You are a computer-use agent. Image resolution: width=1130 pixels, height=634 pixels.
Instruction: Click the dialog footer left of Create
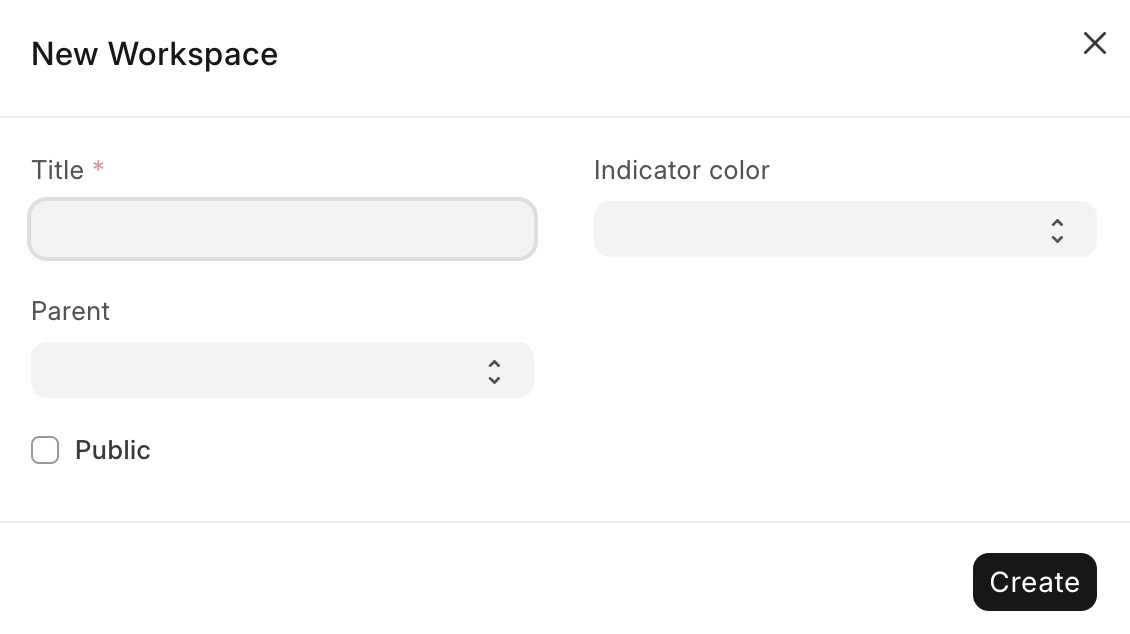point(500,581)
